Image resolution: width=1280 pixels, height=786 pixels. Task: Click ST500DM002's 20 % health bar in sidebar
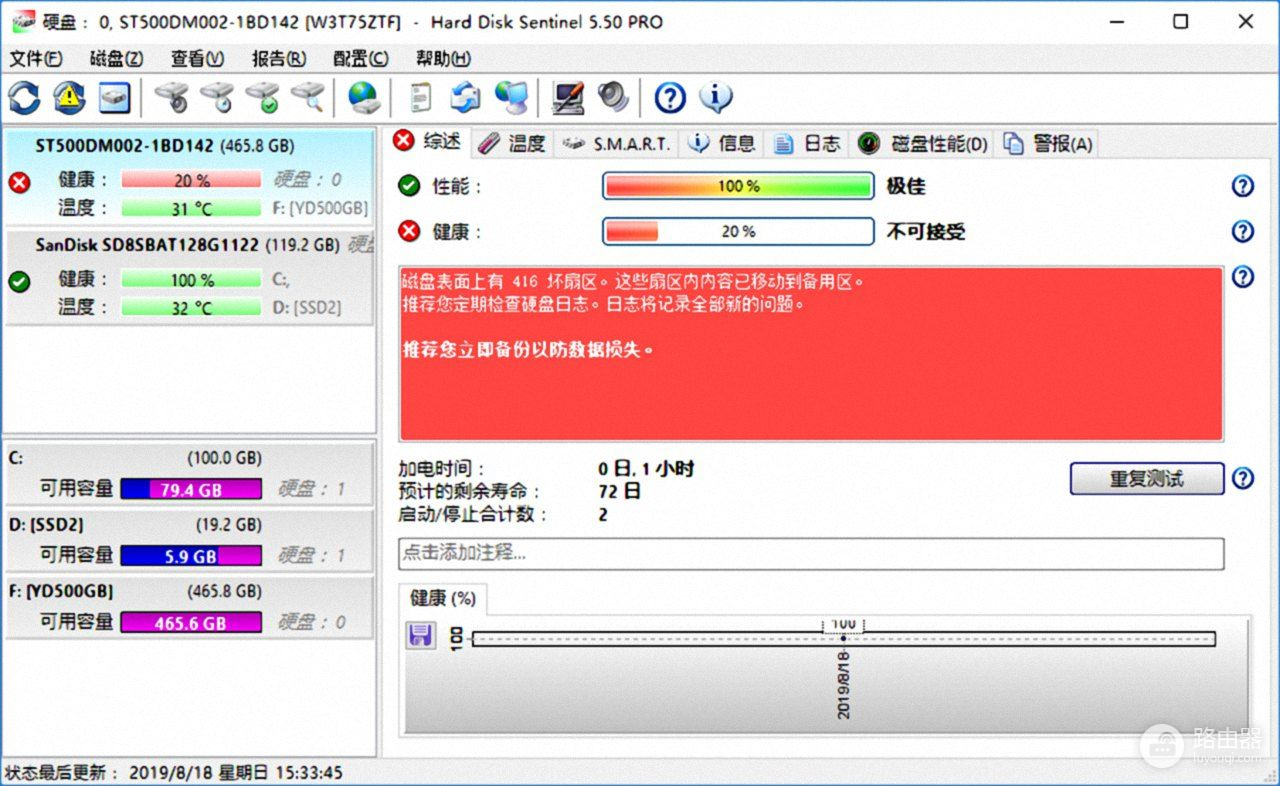(191, 180)
